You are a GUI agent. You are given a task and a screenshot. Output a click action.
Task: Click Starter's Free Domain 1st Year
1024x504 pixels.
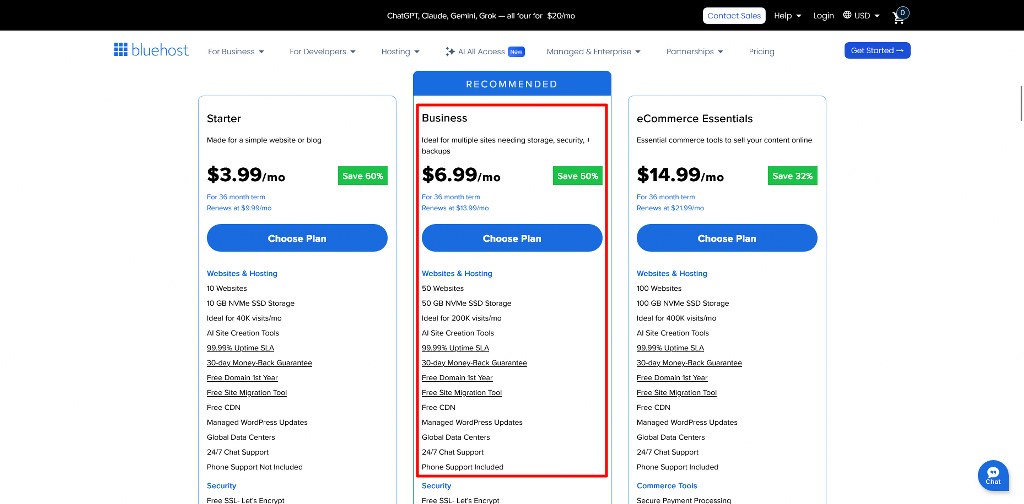click(x=242, y=378)
